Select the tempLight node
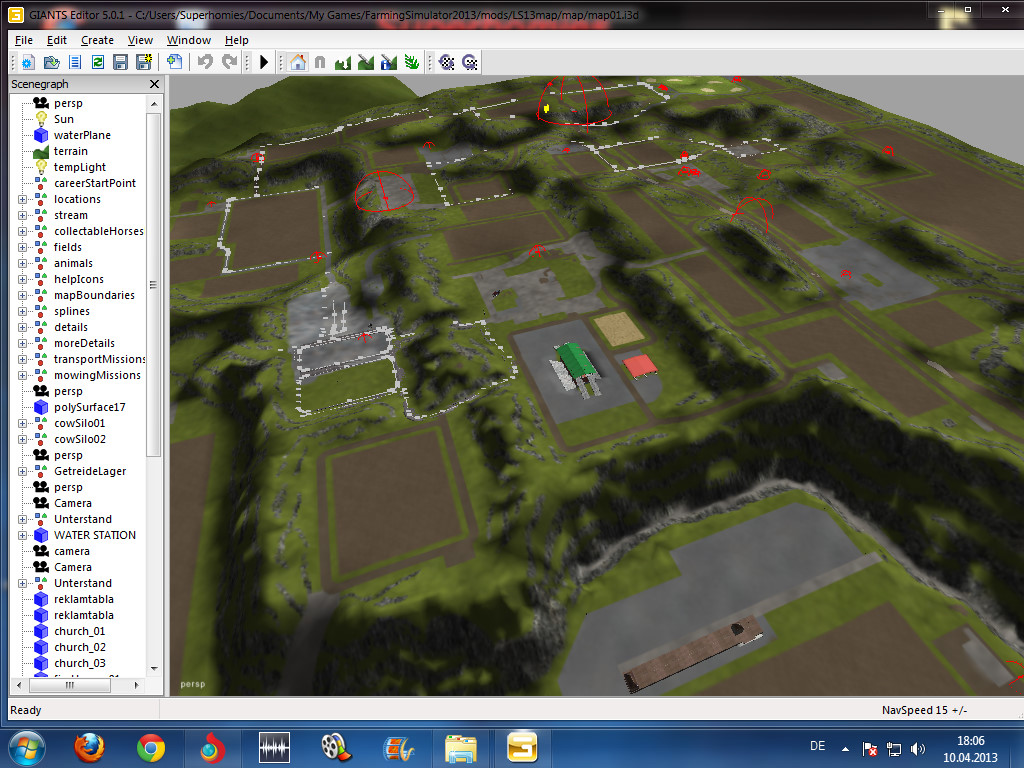The image size is (1024, 768). pos(80,167)
